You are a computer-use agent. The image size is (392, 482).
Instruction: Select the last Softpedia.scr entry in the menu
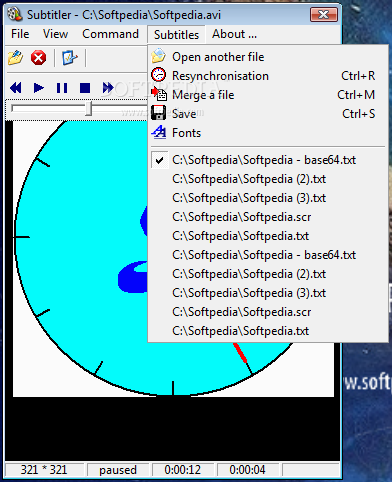(268, 312)
